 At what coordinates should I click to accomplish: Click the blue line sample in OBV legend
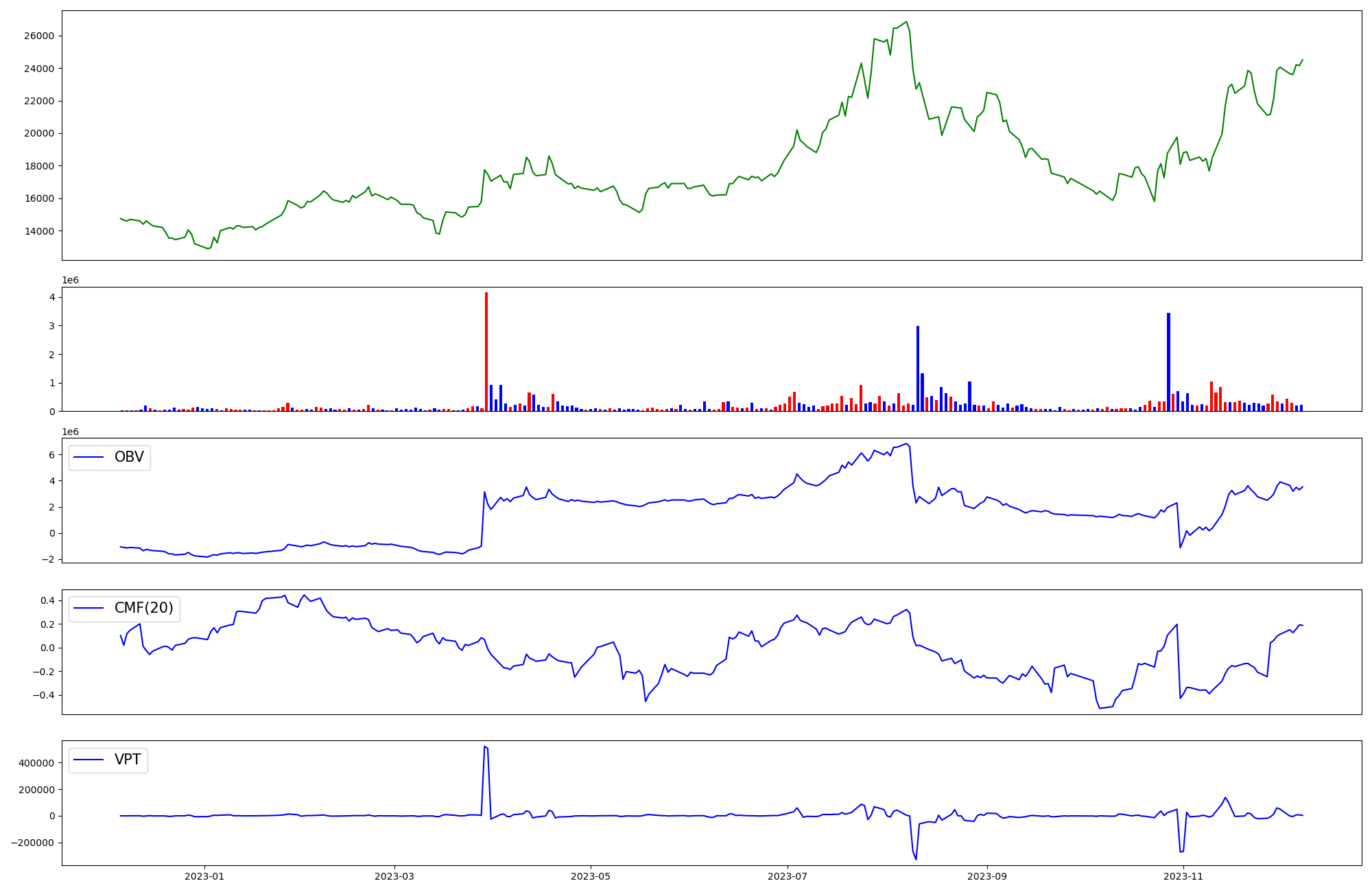pyautogui.click(x=88, y=458)
